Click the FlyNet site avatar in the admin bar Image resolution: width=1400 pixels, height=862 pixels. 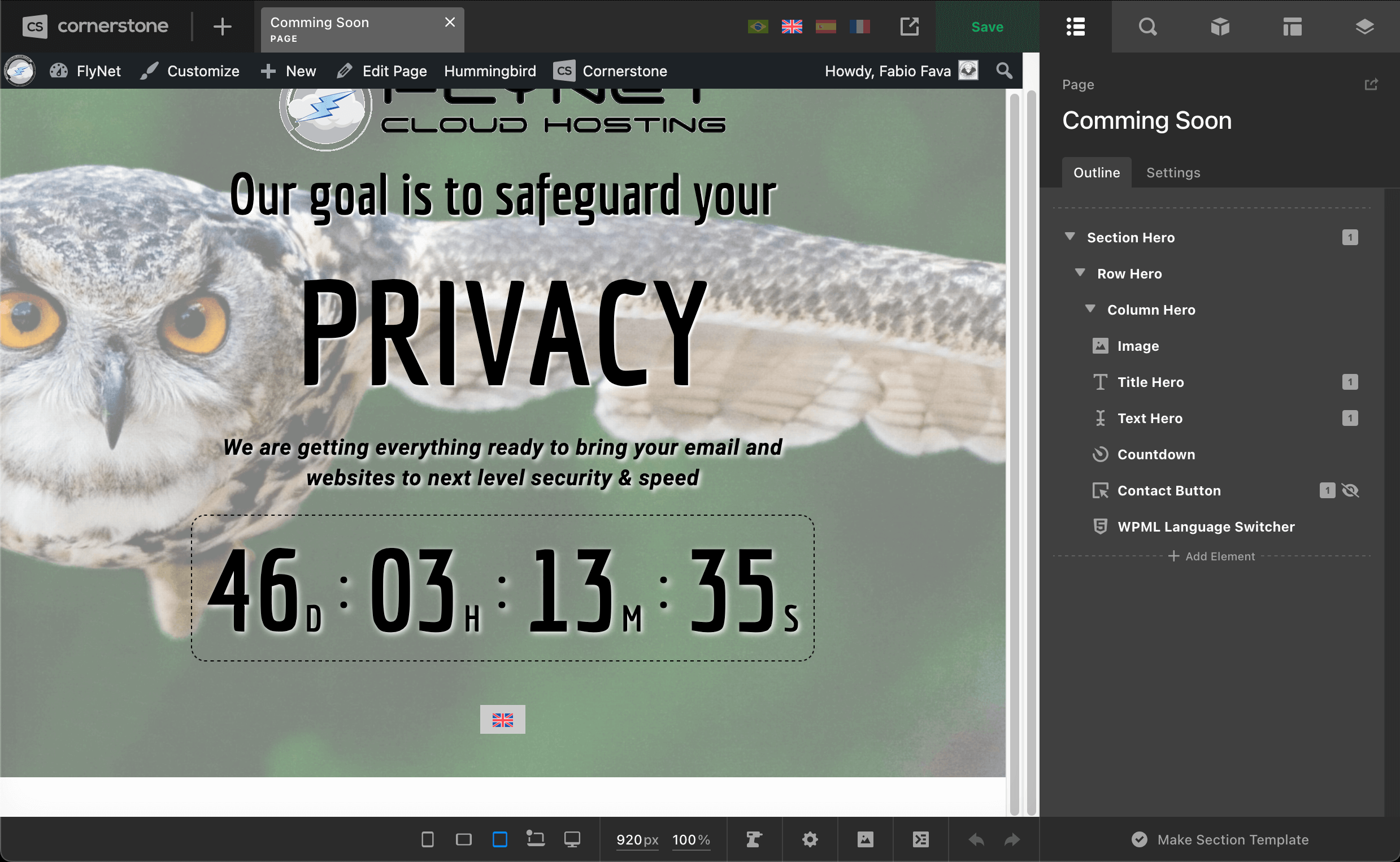(x=20, y=71)
